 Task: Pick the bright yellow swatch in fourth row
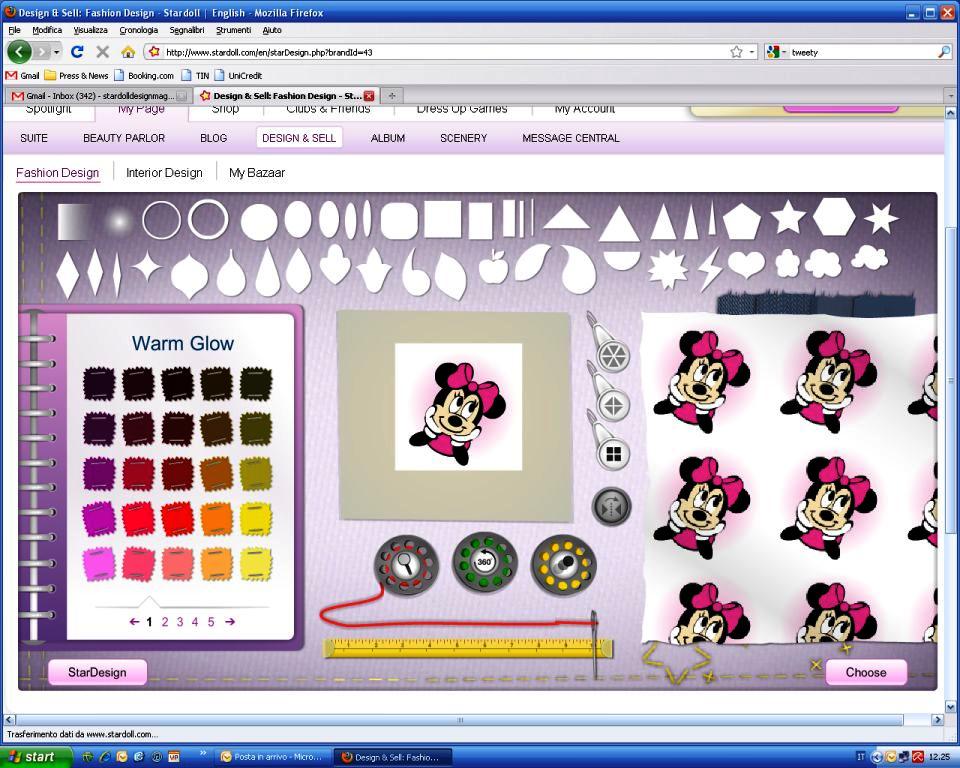tap(256, 519)
